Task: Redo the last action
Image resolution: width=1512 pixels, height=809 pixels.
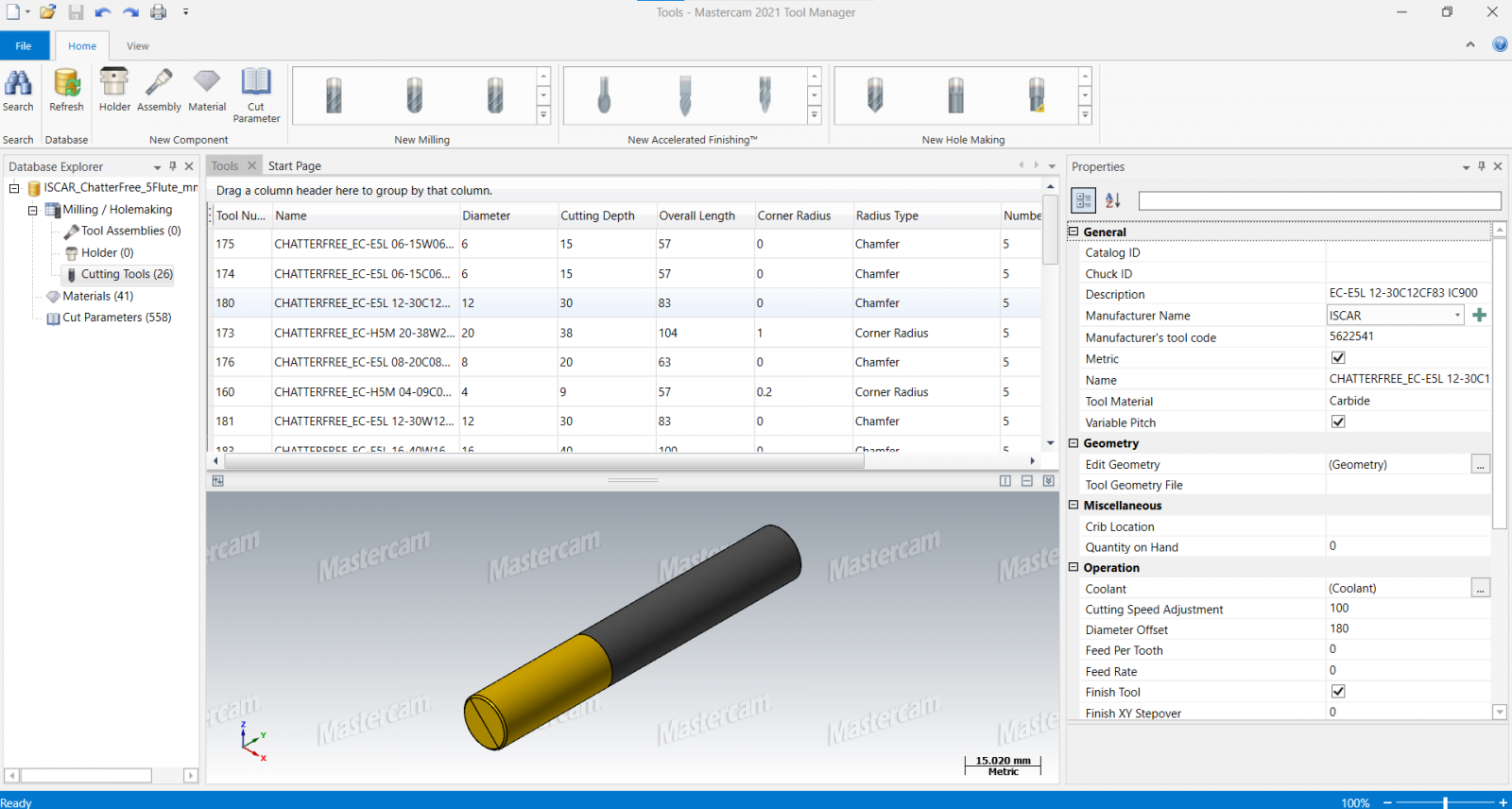Action: [130, 12]
